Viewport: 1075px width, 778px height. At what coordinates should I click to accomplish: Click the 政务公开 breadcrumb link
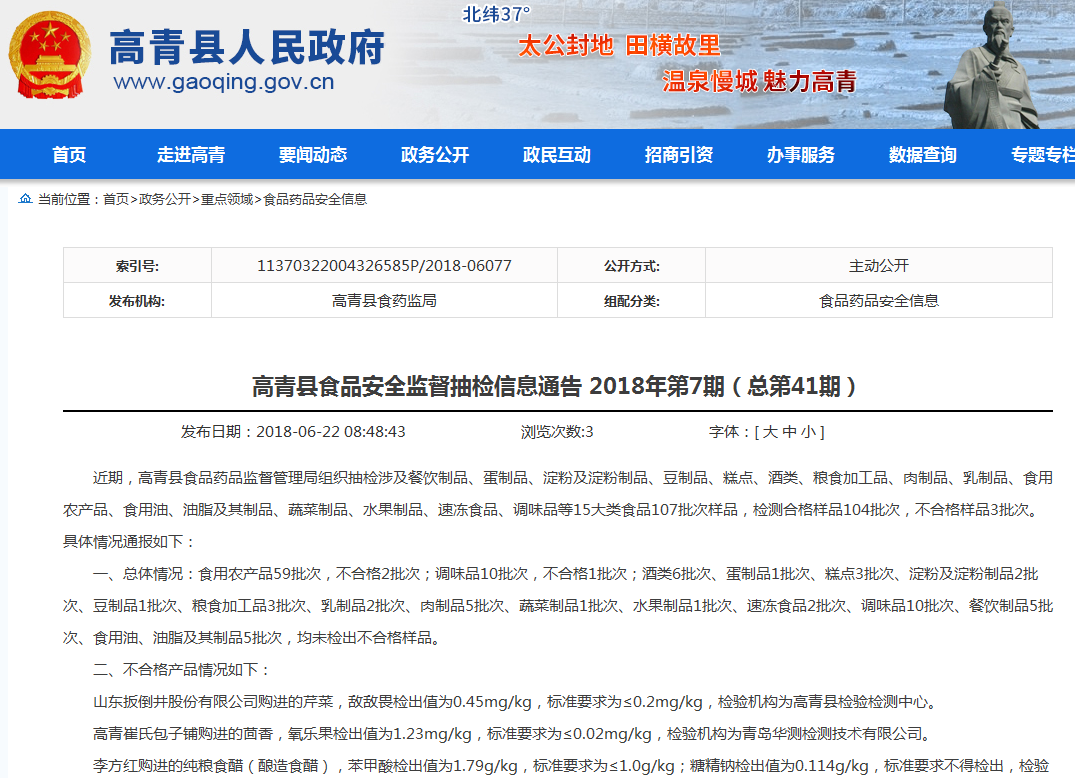click(165, 199)
